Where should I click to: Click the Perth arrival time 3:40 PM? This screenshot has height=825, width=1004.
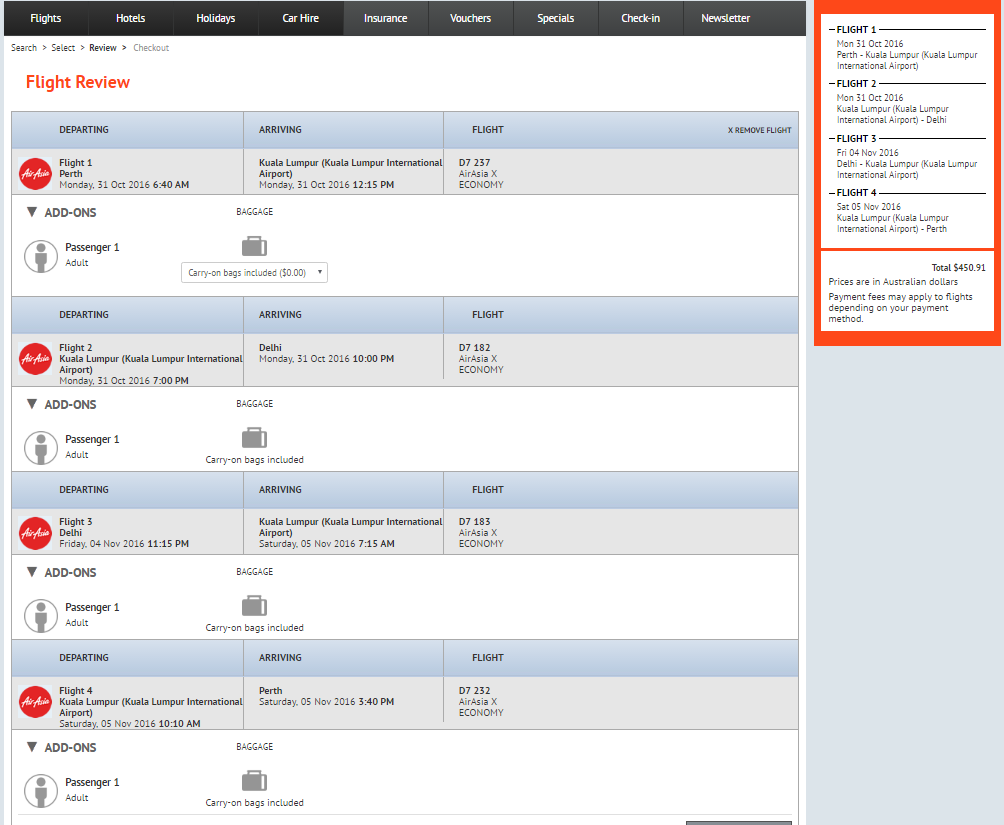click(x=376, y=701)
